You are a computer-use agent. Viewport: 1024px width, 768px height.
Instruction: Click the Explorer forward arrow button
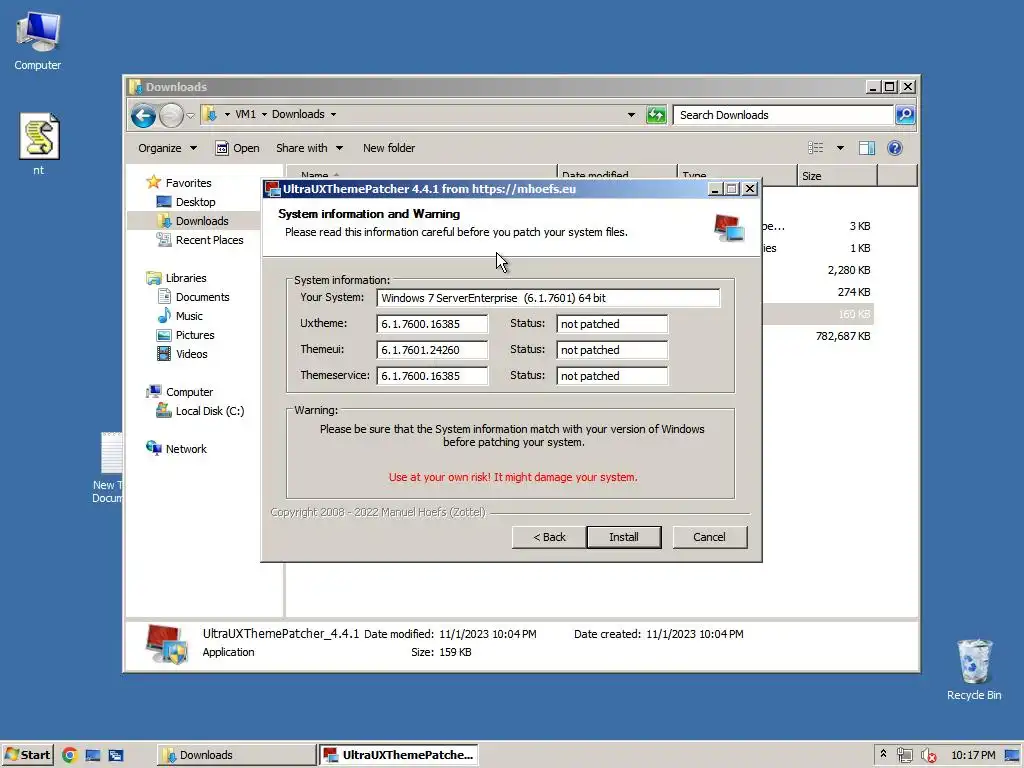click(171, 116)
